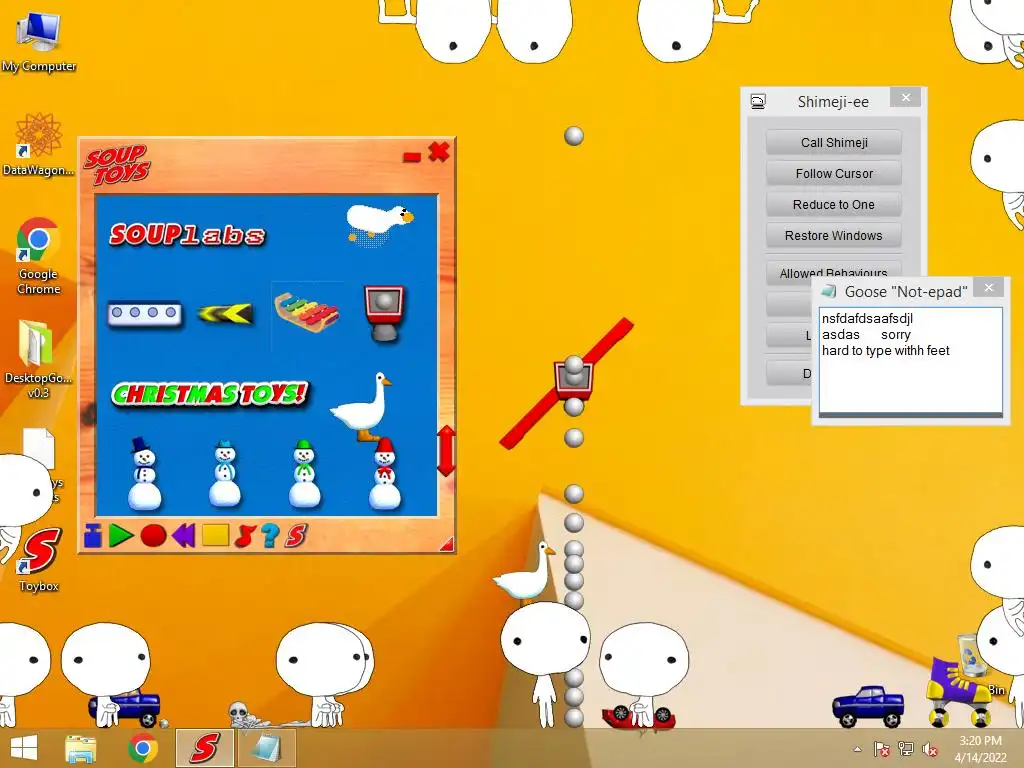Screen dimensions: 1024x768
Task: Open help with the blue question mark
Action: (270, 536)
